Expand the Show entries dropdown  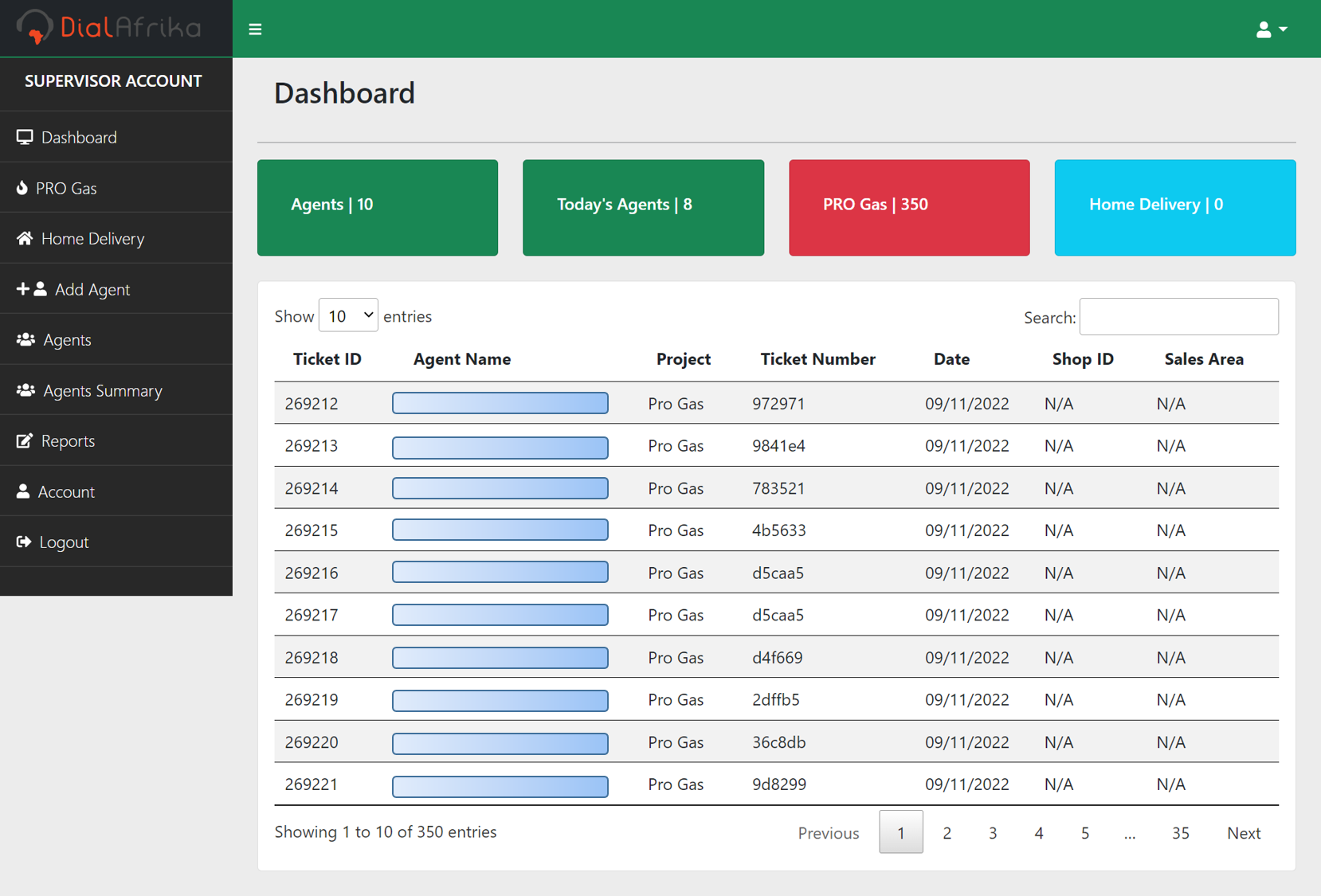[348, 316]
